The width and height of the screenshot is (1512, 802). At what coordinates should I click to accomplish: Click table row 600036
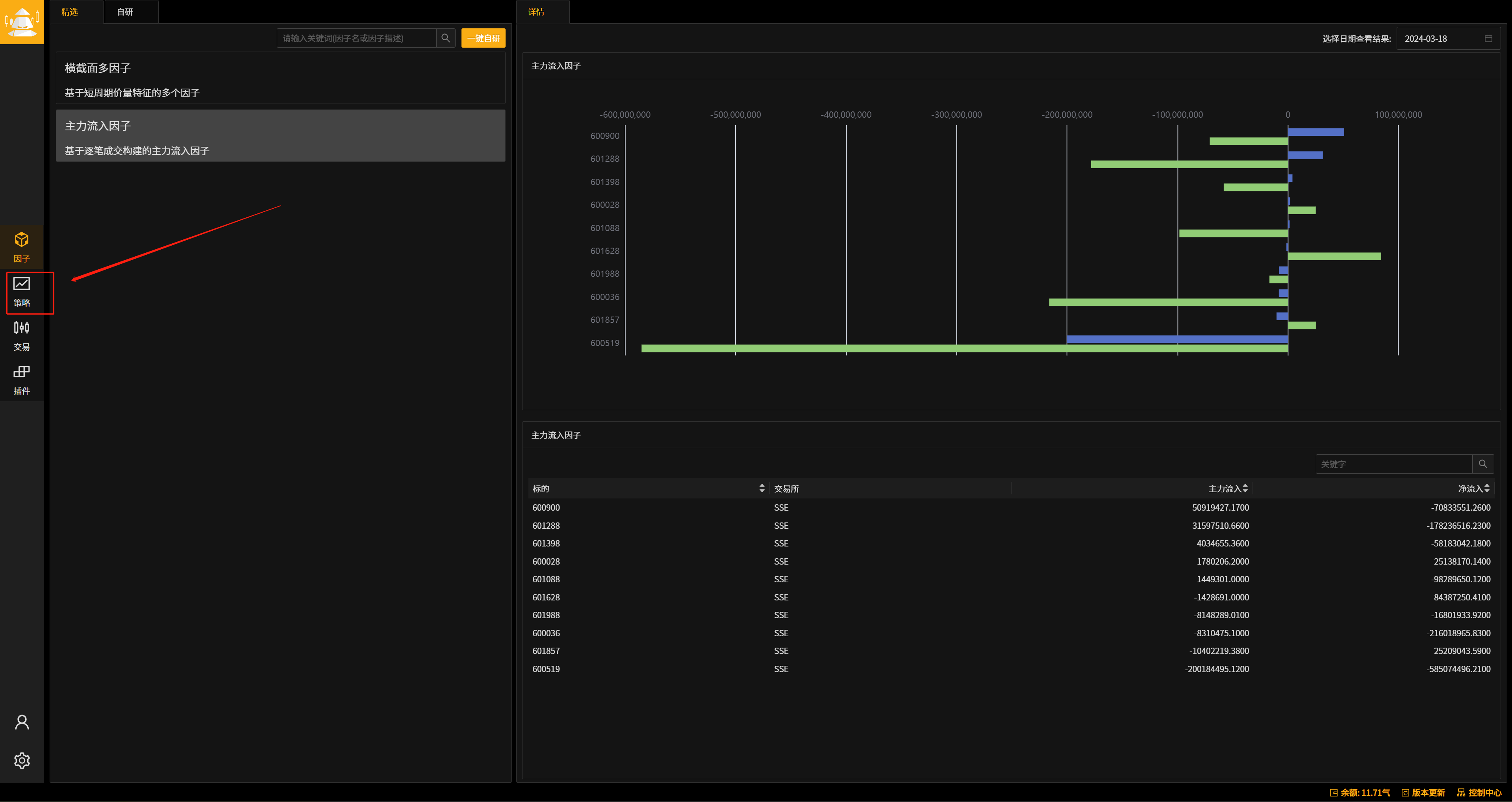(x=1011, y=633)
